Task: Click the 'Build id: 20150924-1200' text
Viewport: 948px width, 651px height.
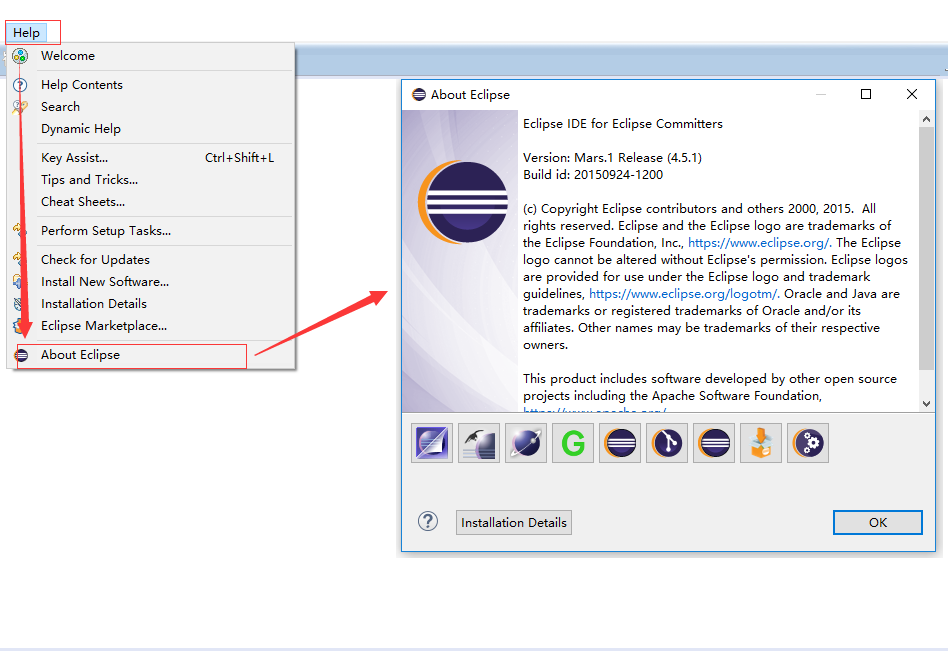Action: click(593, 175)
